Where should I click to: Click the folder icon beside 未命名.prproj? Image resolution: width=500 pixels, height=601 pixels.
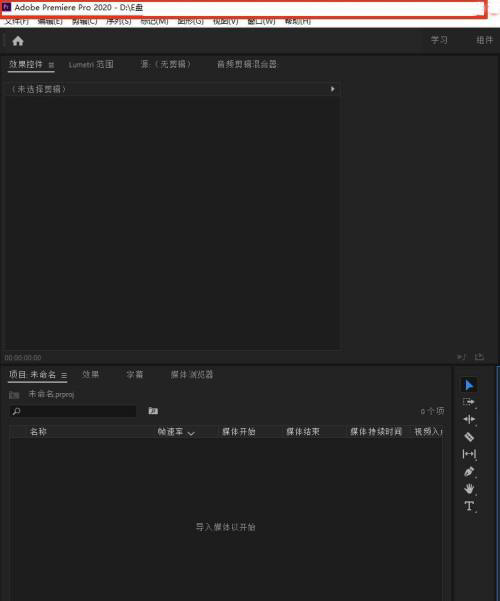(x=14, y=394)
